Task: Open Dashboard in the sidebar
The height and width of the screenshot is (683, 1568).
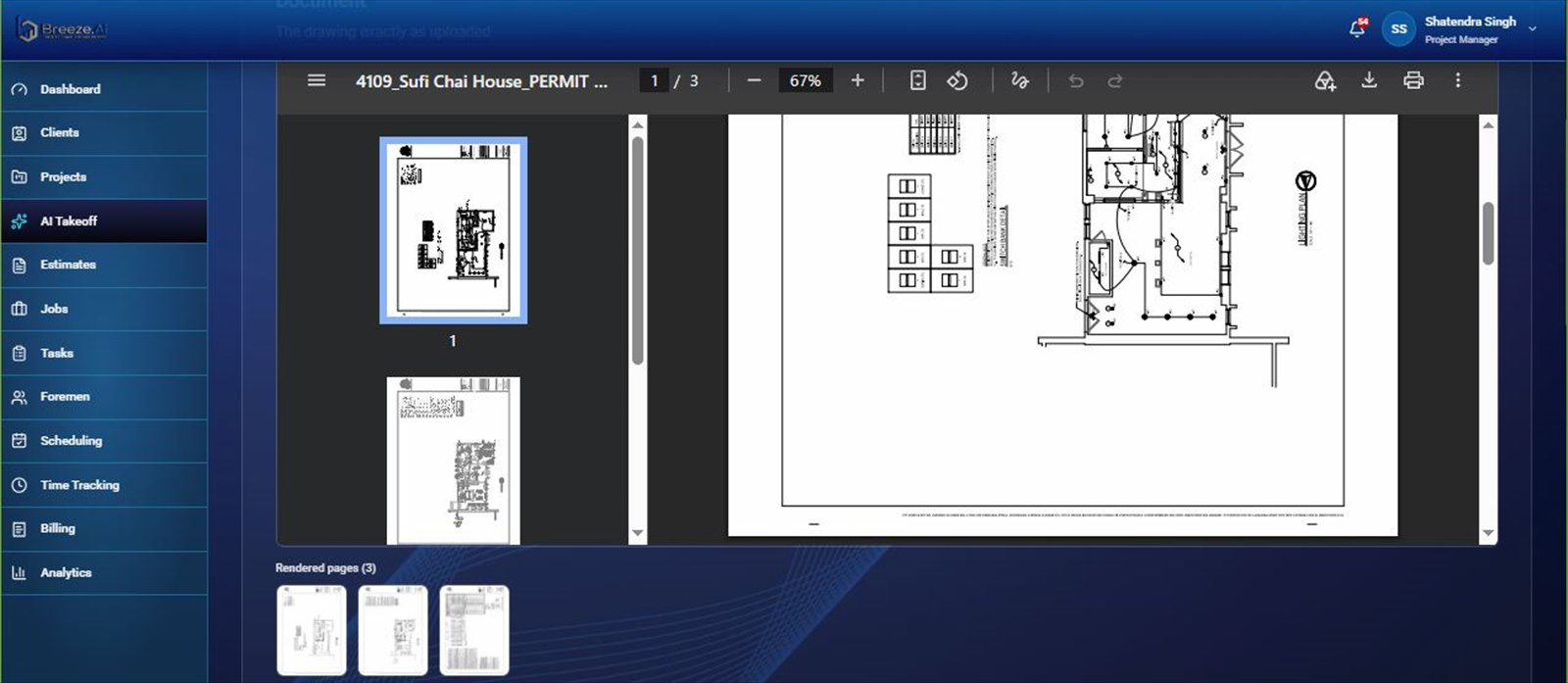Action: [104, 89]
